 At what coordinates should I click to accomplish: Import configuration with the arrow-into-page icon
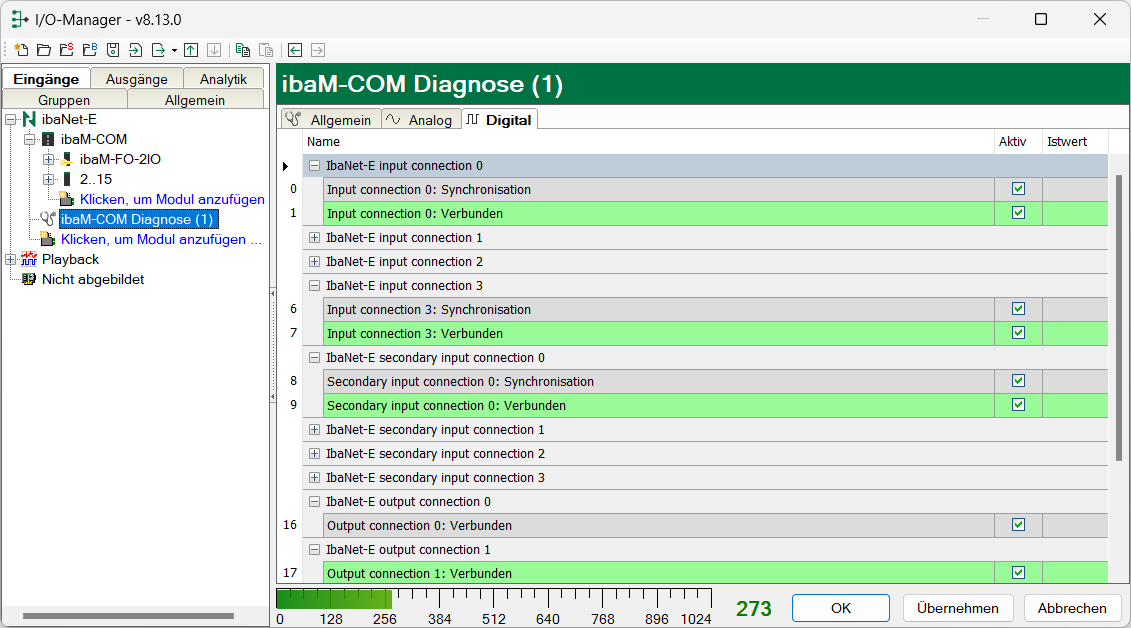coord(136,50)
